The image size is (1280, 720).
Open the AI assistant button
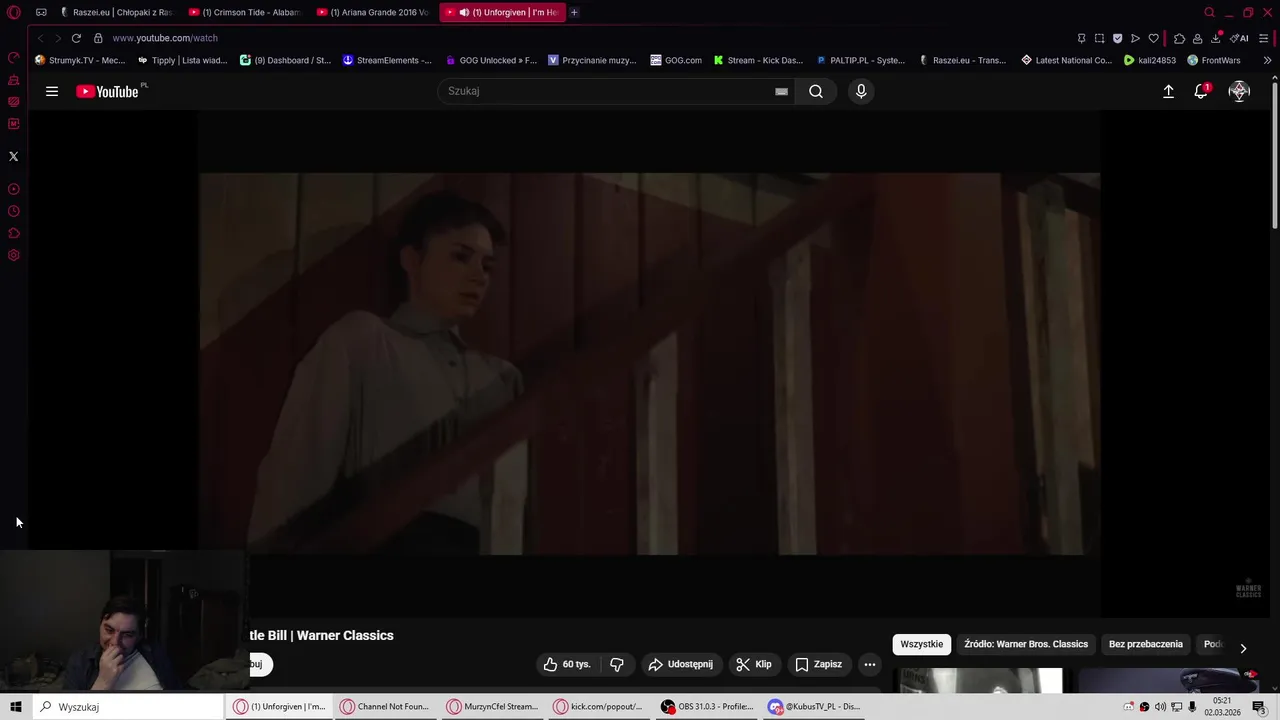pos(1240,38)
